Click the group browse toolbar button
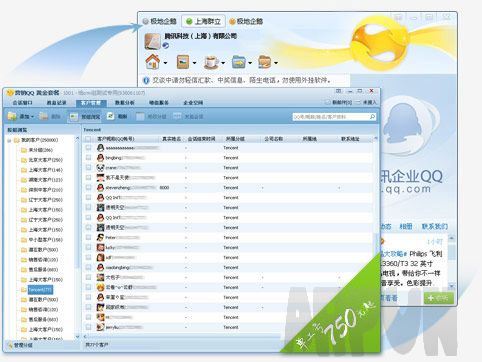482x362 pixels. pos(85,116)
